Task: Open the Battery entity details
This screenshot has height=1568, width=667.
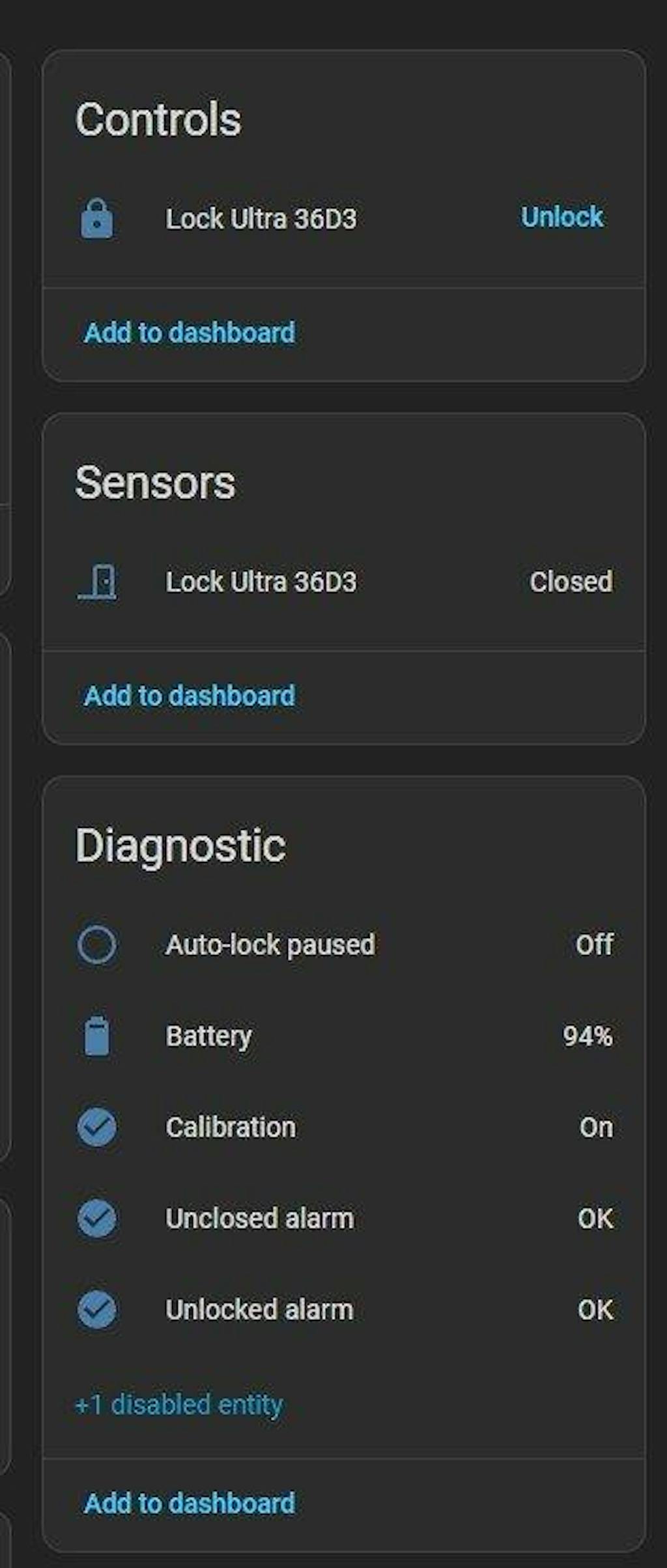Action: (x=208, y=1036)
